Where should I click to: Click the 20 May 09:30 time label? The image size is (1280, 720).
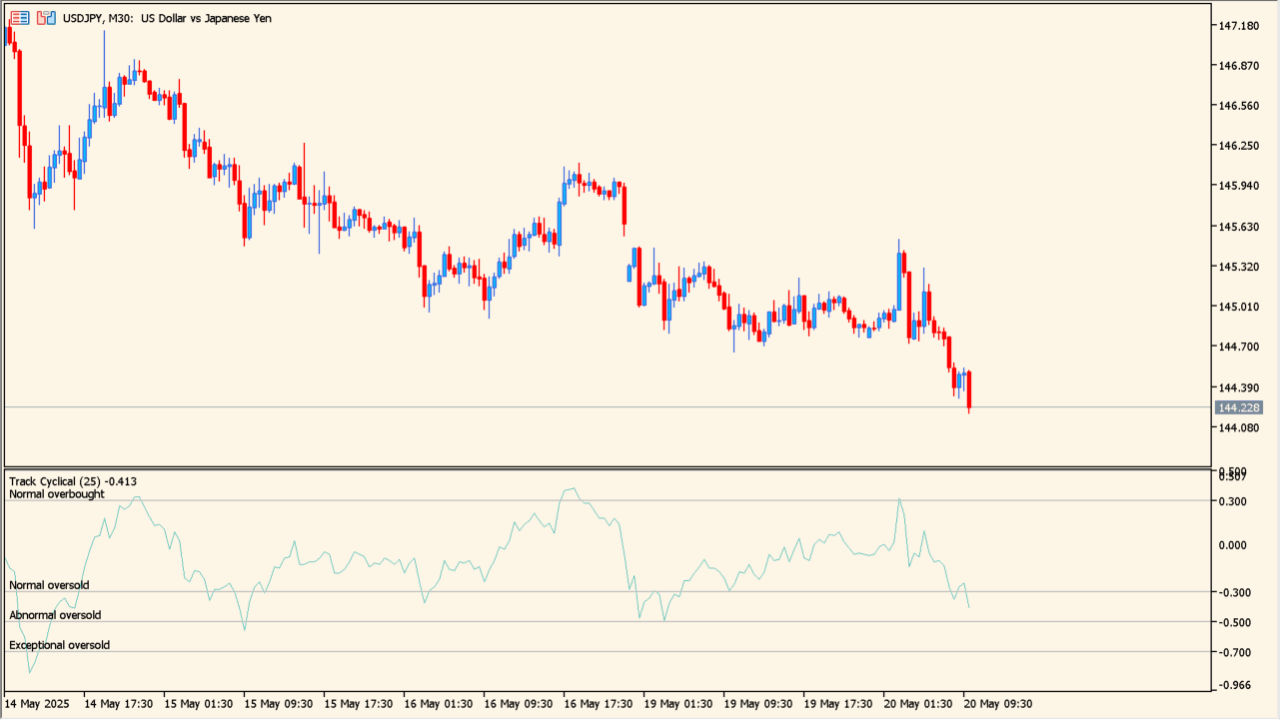point(998,703)
